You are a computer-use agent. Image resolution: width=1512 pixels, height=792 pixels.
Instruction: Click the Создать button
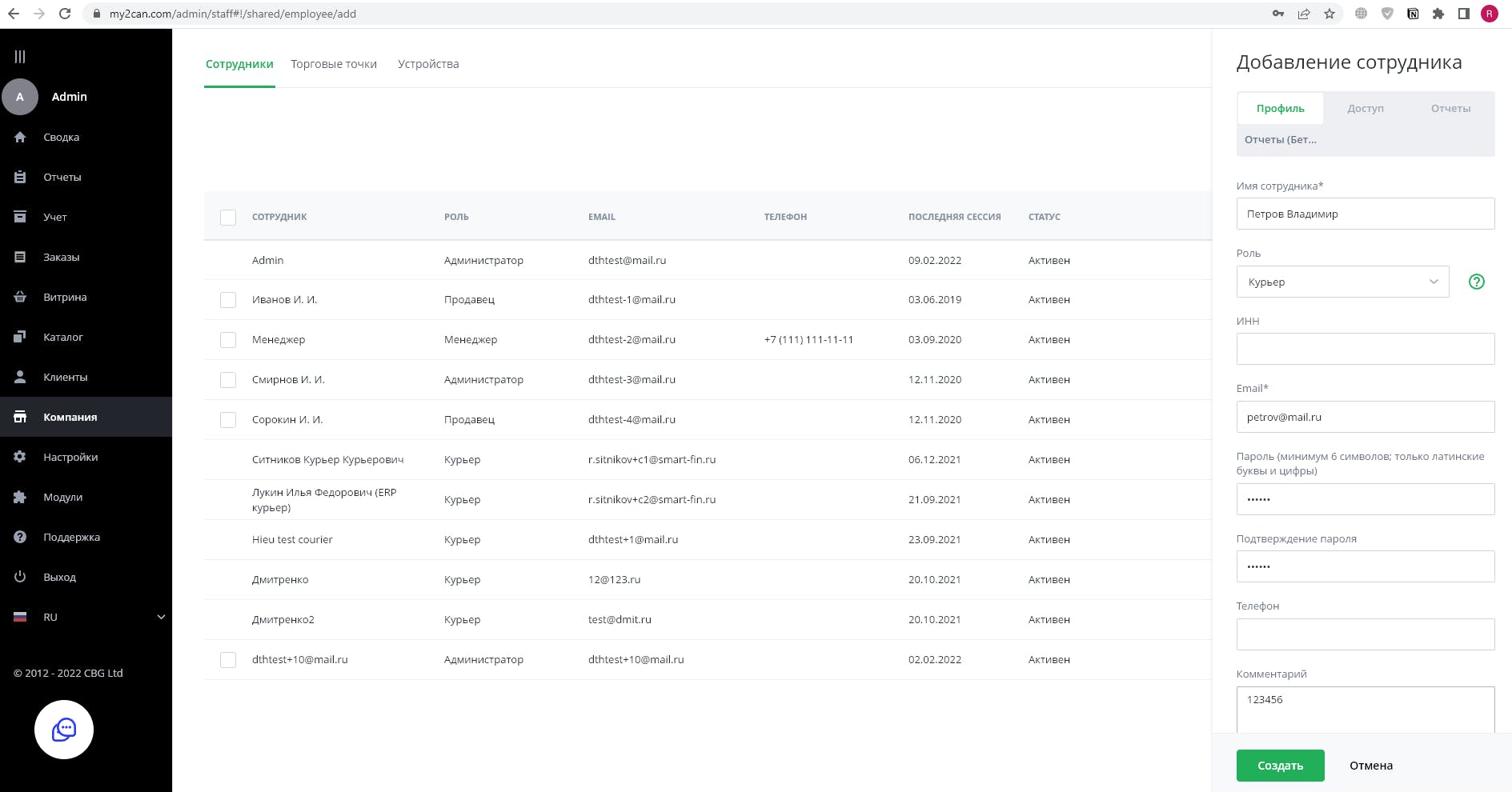click(1280, 766)
